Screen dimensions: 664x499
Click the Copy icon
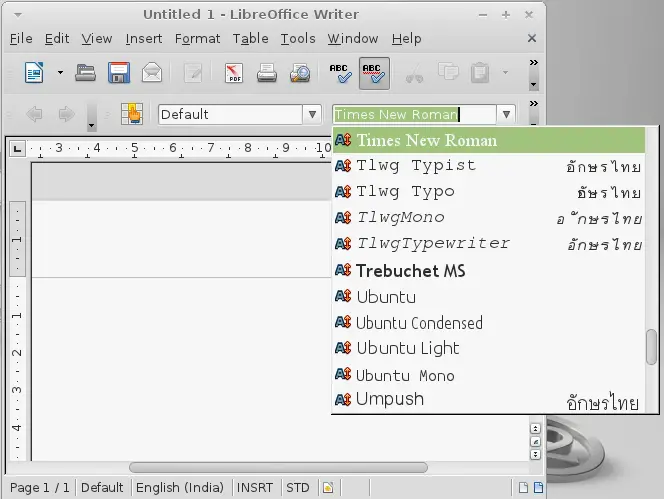pos(448,72)
